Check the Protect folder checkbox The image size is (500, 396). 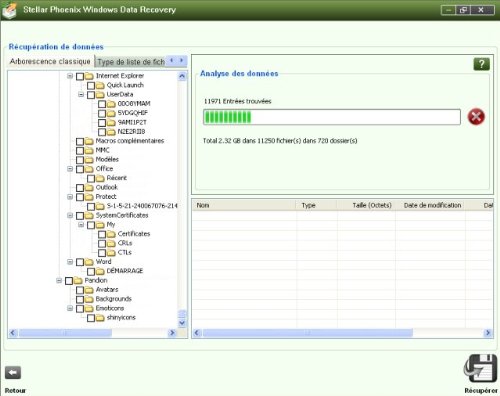pos(80,197)
